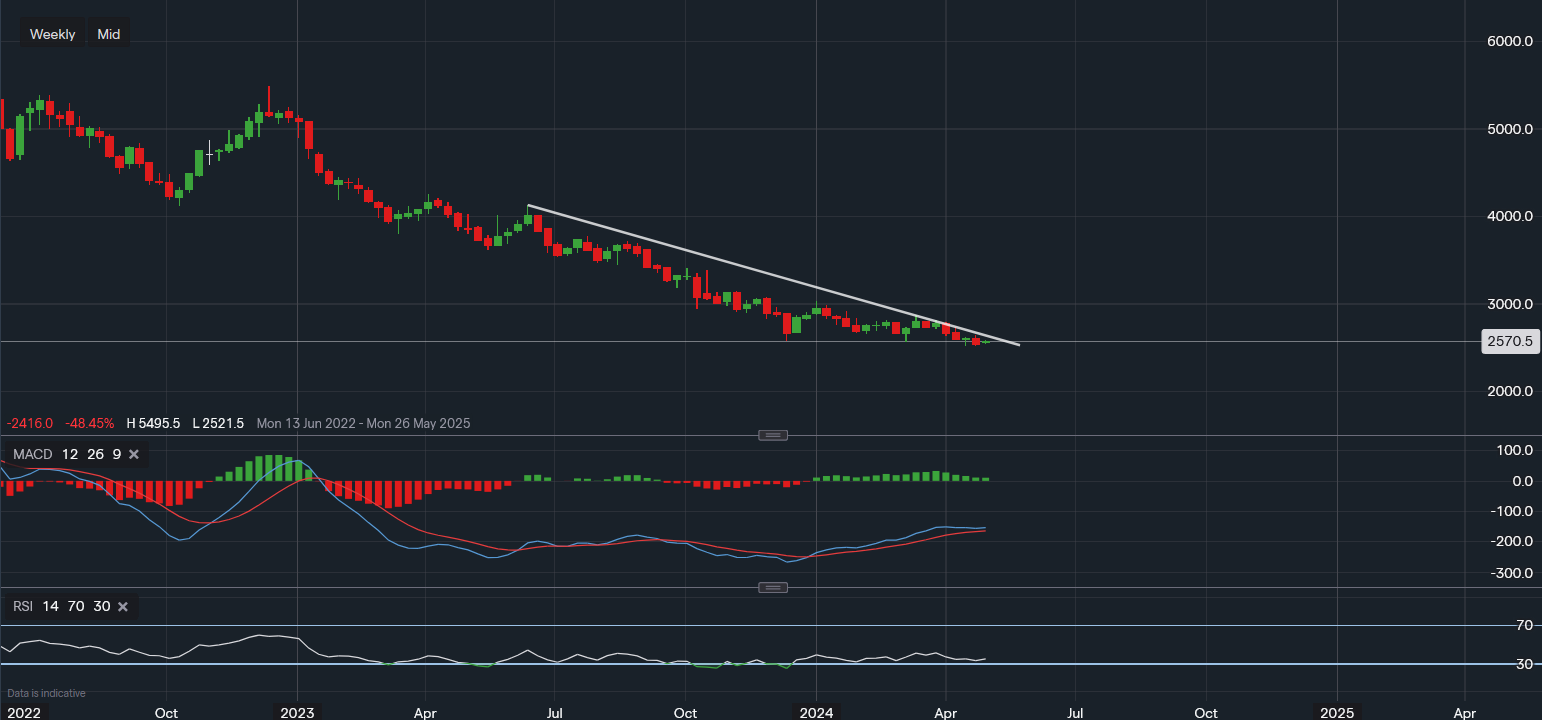Grab the resize handle above the MACD panel
This screenshot has height=720, width=1542.
[772, 435]
